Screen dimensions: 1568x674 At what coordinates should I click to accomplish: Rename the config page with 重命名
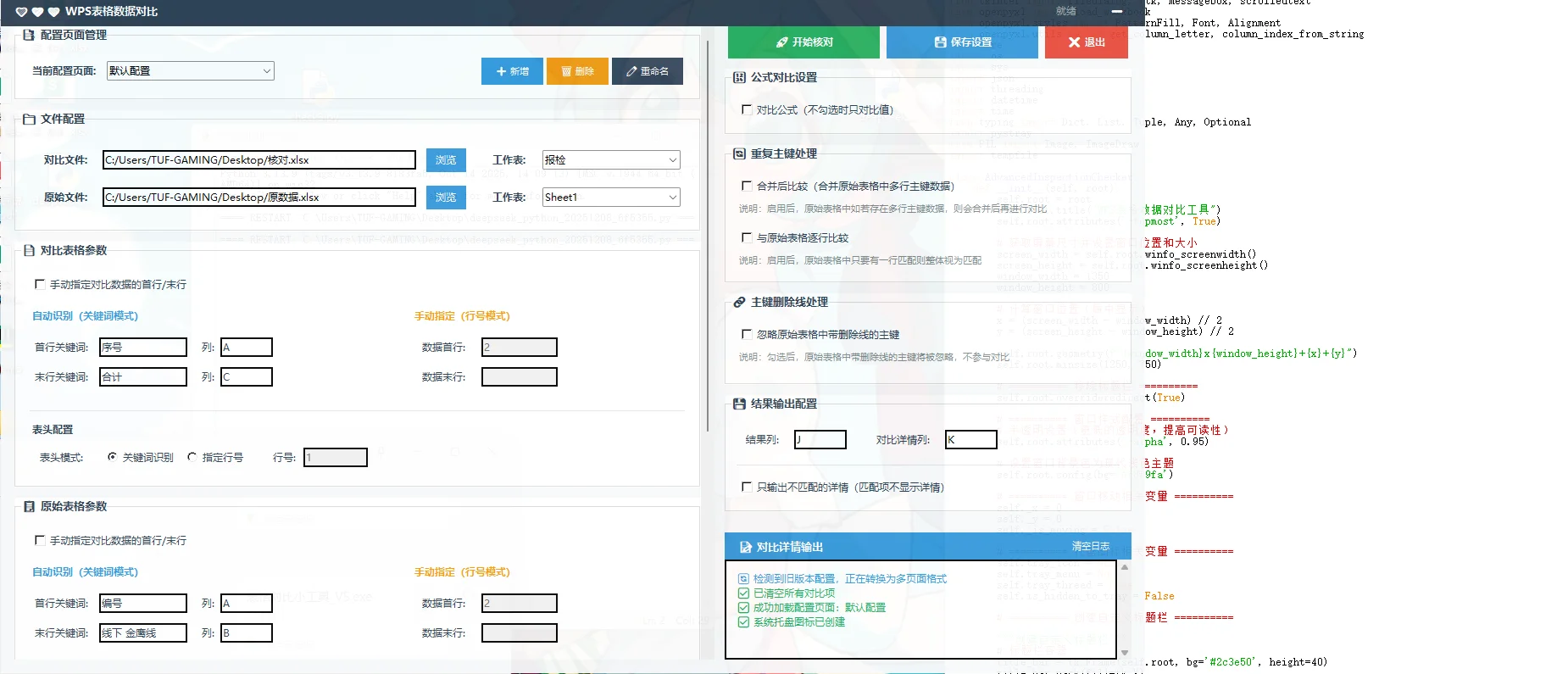[x=648, y=71]
